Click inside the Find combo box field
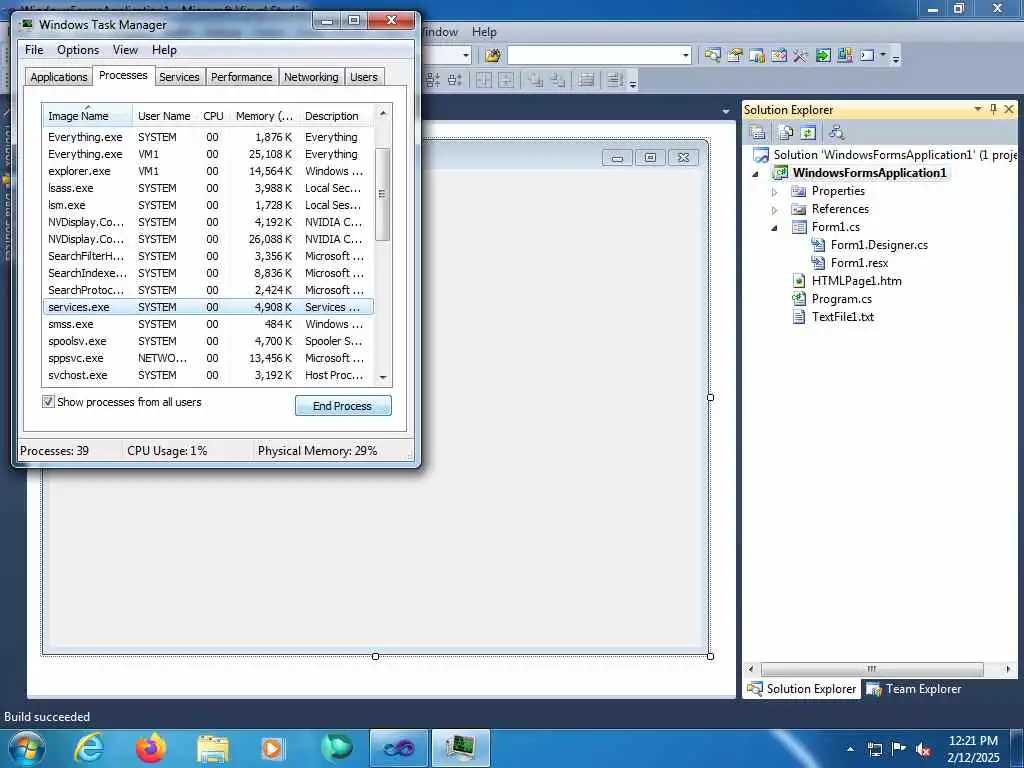 click(x=594, y=56)
